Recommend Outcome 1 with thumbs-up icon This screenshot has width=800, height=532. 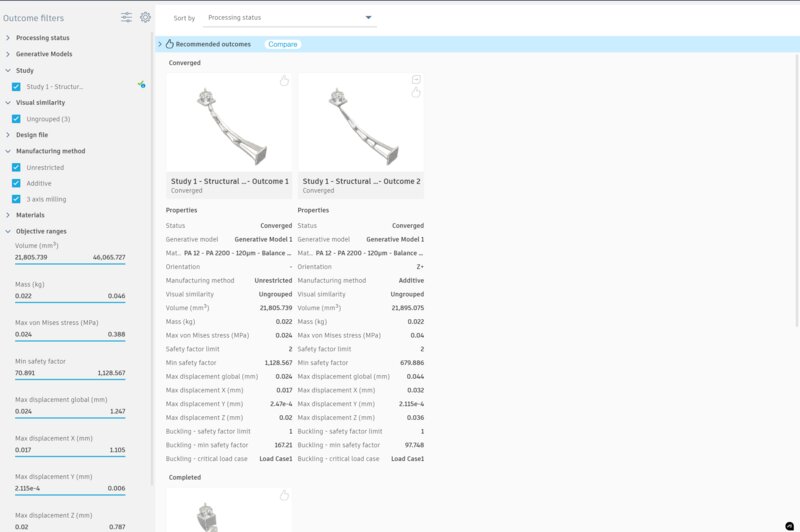tap(284, 81)
